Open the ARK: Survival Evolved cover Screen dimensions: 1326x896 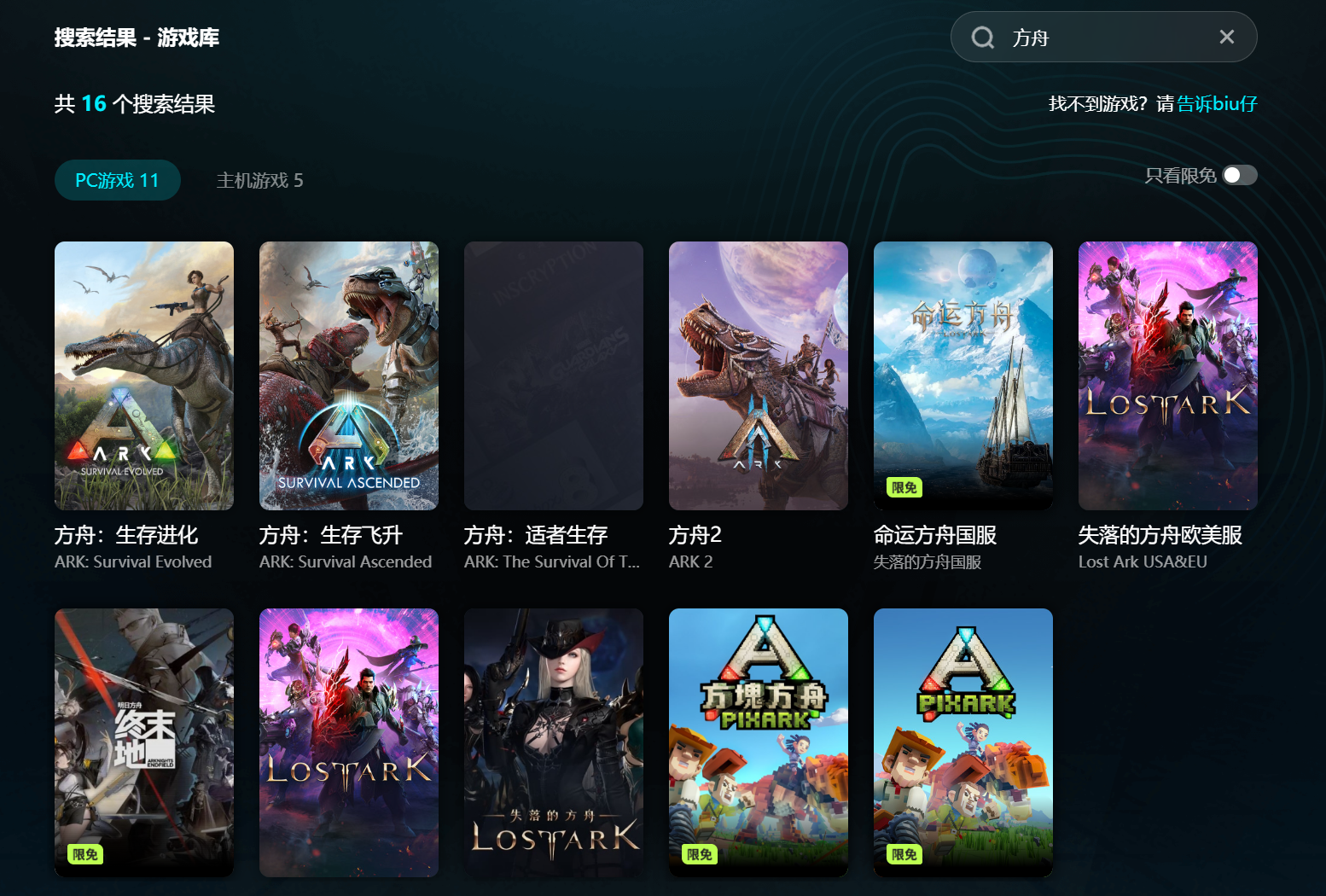(x=144, y=375)
